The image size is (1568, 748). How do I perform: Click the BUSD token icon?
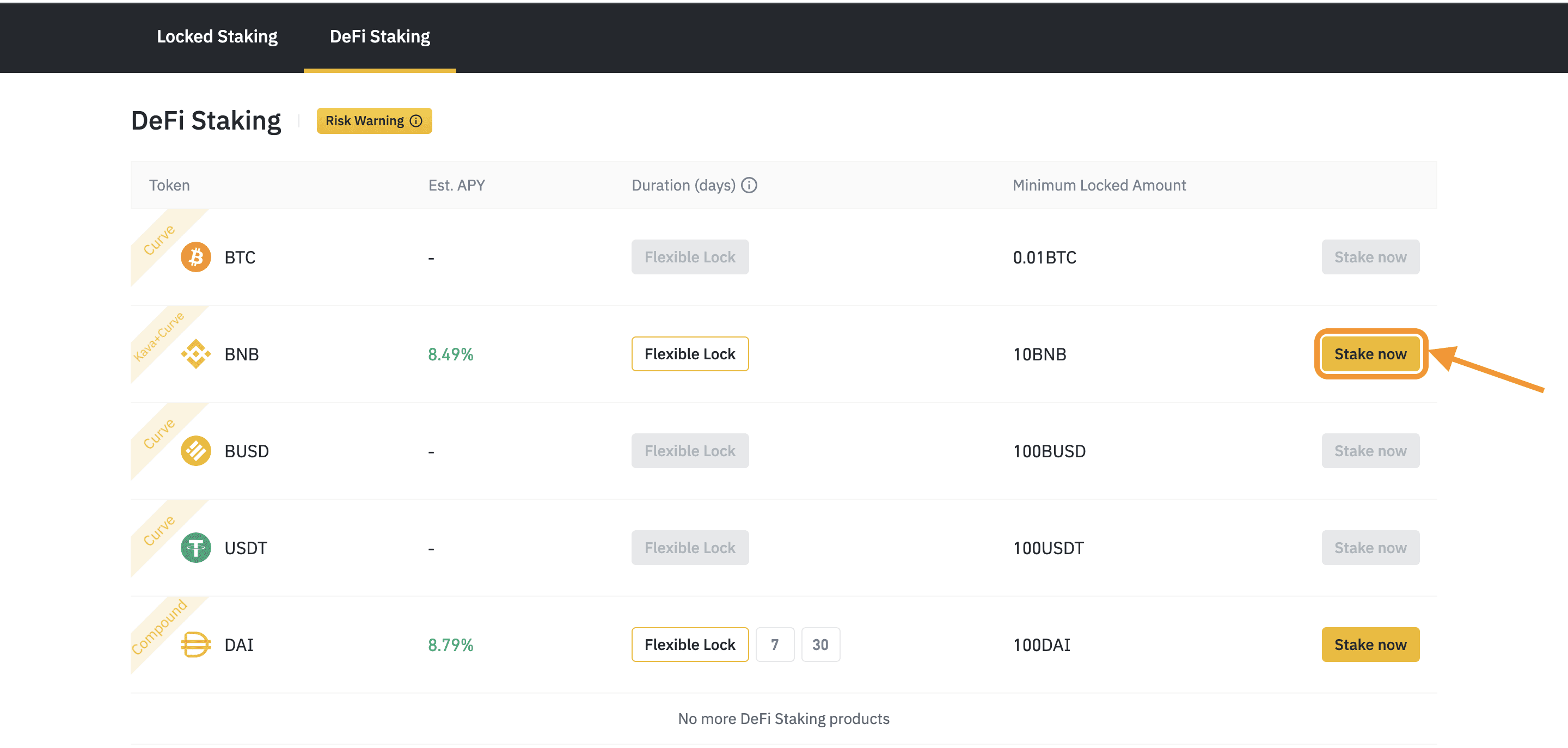pos(196,450)
